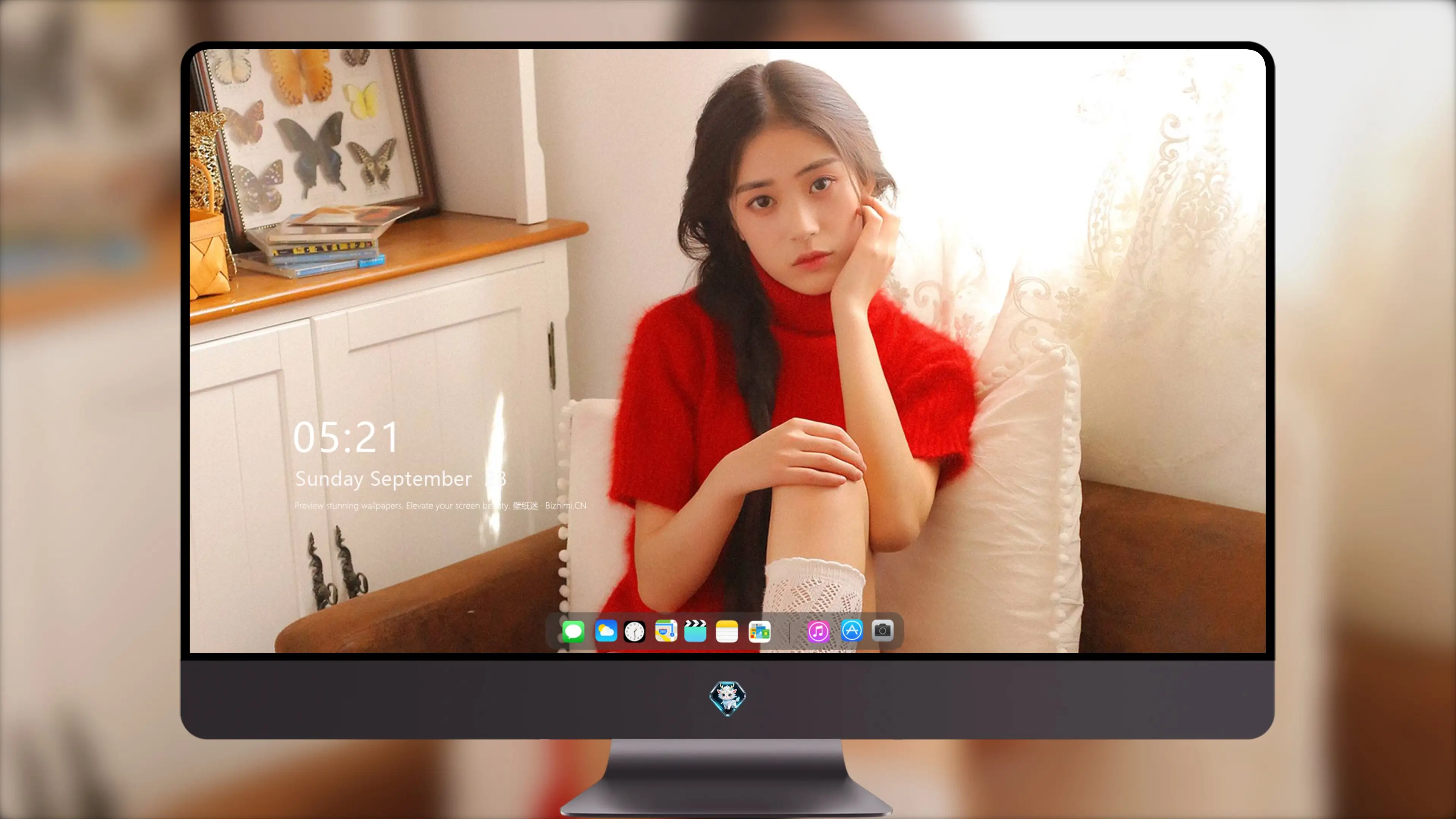The image size is (1456, 819).
Task: Launch the Maps app from the dock
Action: point(666,631)
